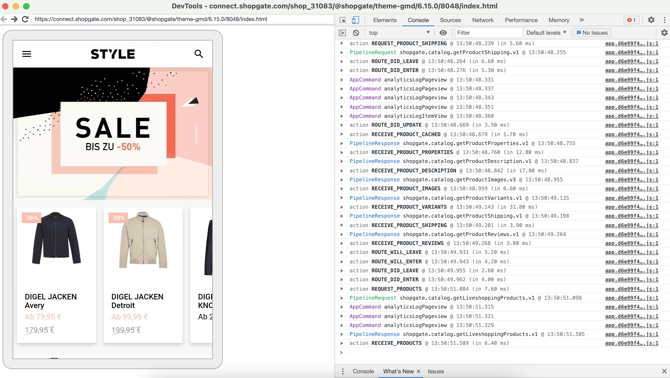670x378 pixels.
Task: Expand the PipelineResponse getProductProperties.v1 entry
Action: pos(341,143)
